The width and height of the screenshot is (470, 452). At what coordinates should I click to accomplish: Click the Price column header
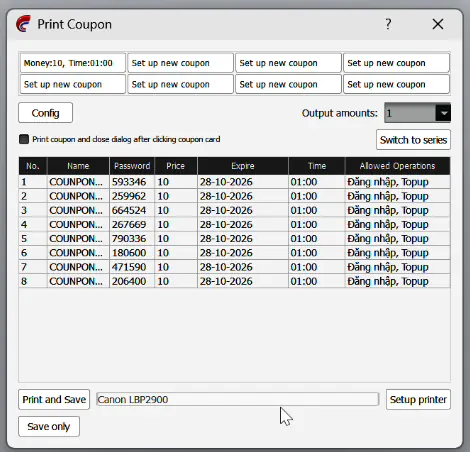point(176,166)
